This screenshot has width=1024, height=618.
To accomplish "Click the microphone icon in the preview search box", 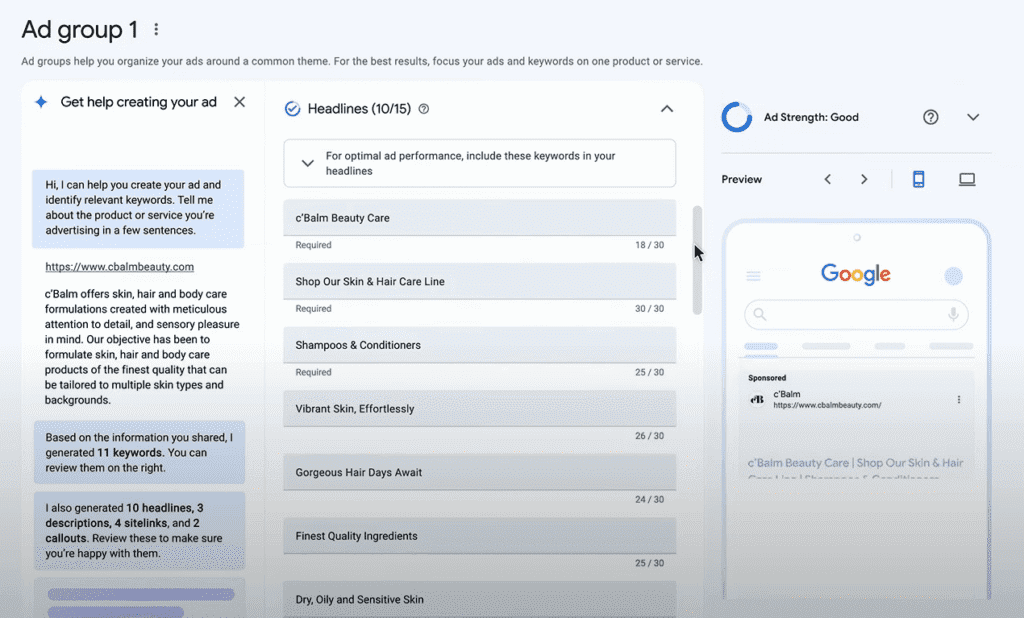I will click(953, 315).
